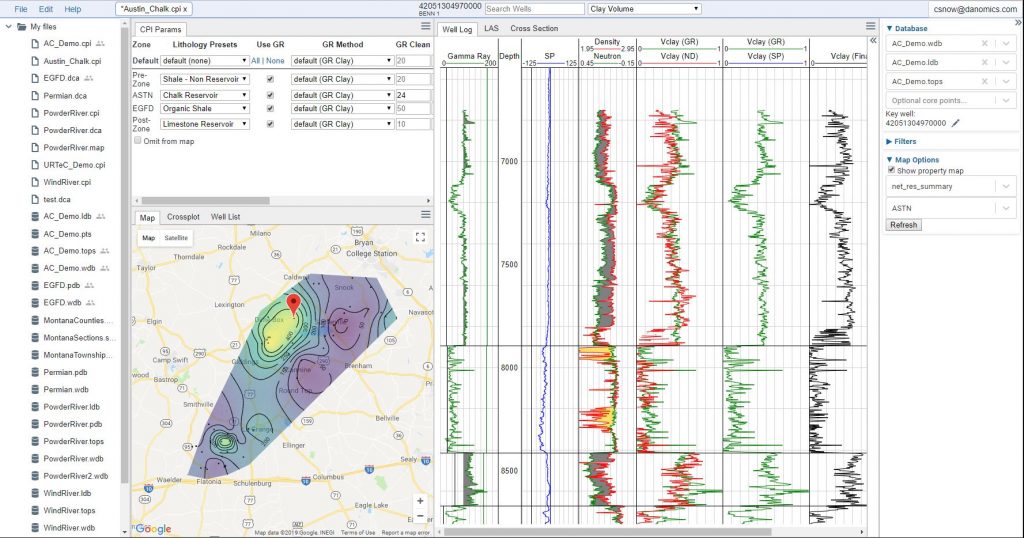The width and height of the screenshot is (1024, 538).
Task: Click the Austin_Chalk.cpi file icon
Action: [35, 61]
